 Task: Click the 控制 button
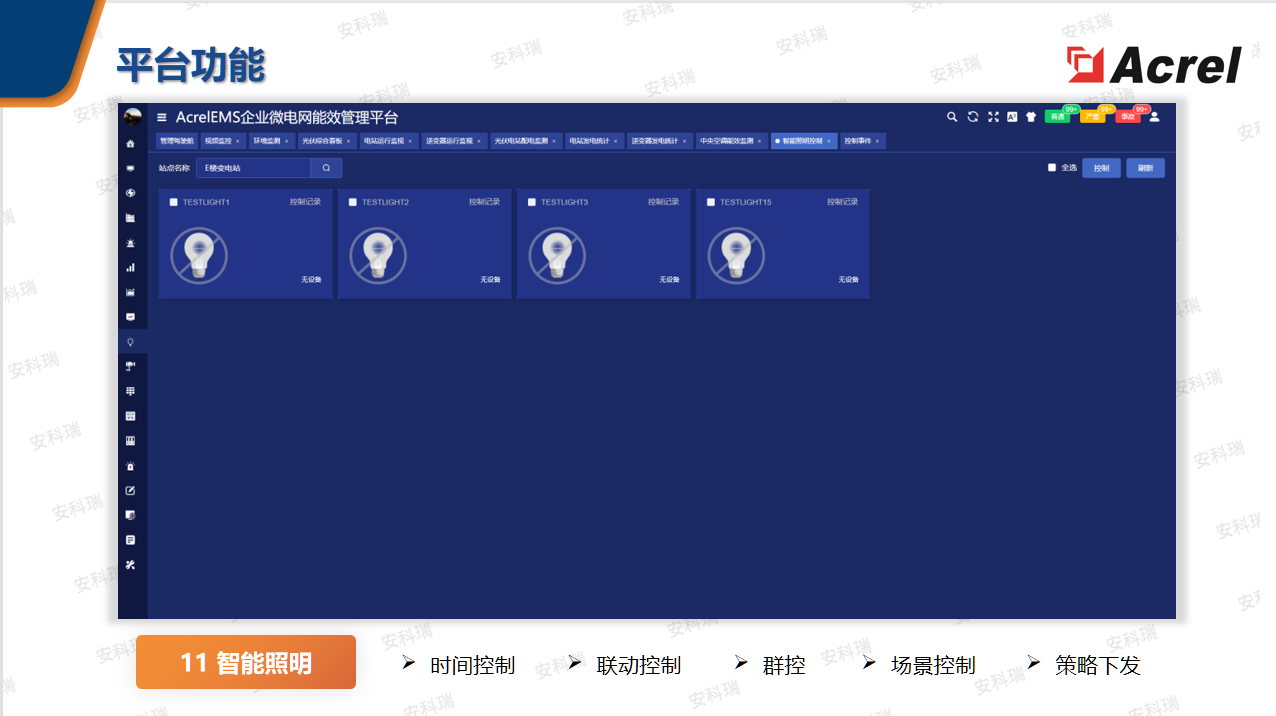pos(1101,168)
